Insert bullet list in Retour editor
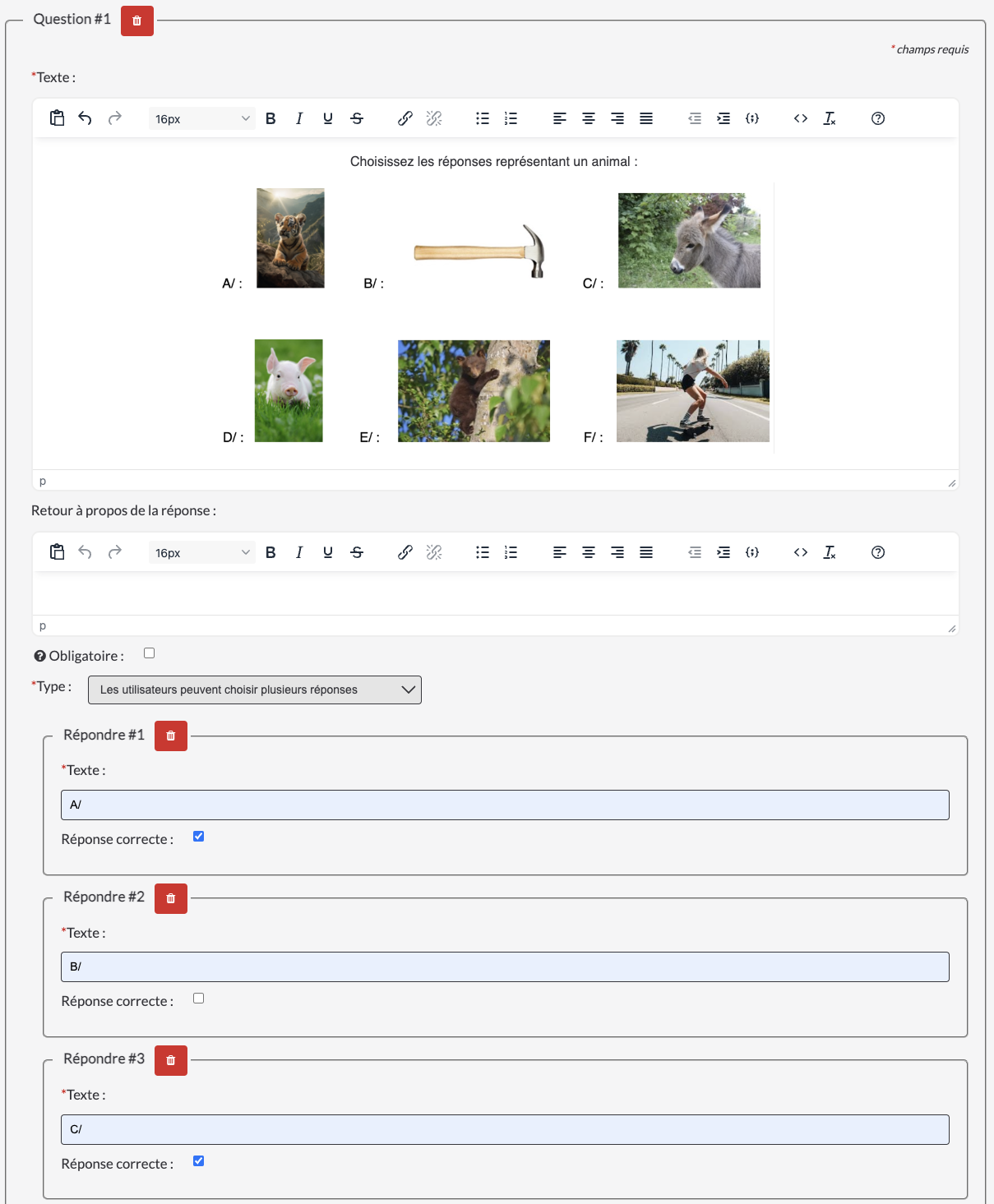The image size is (994, 1204). coord(483,552)
